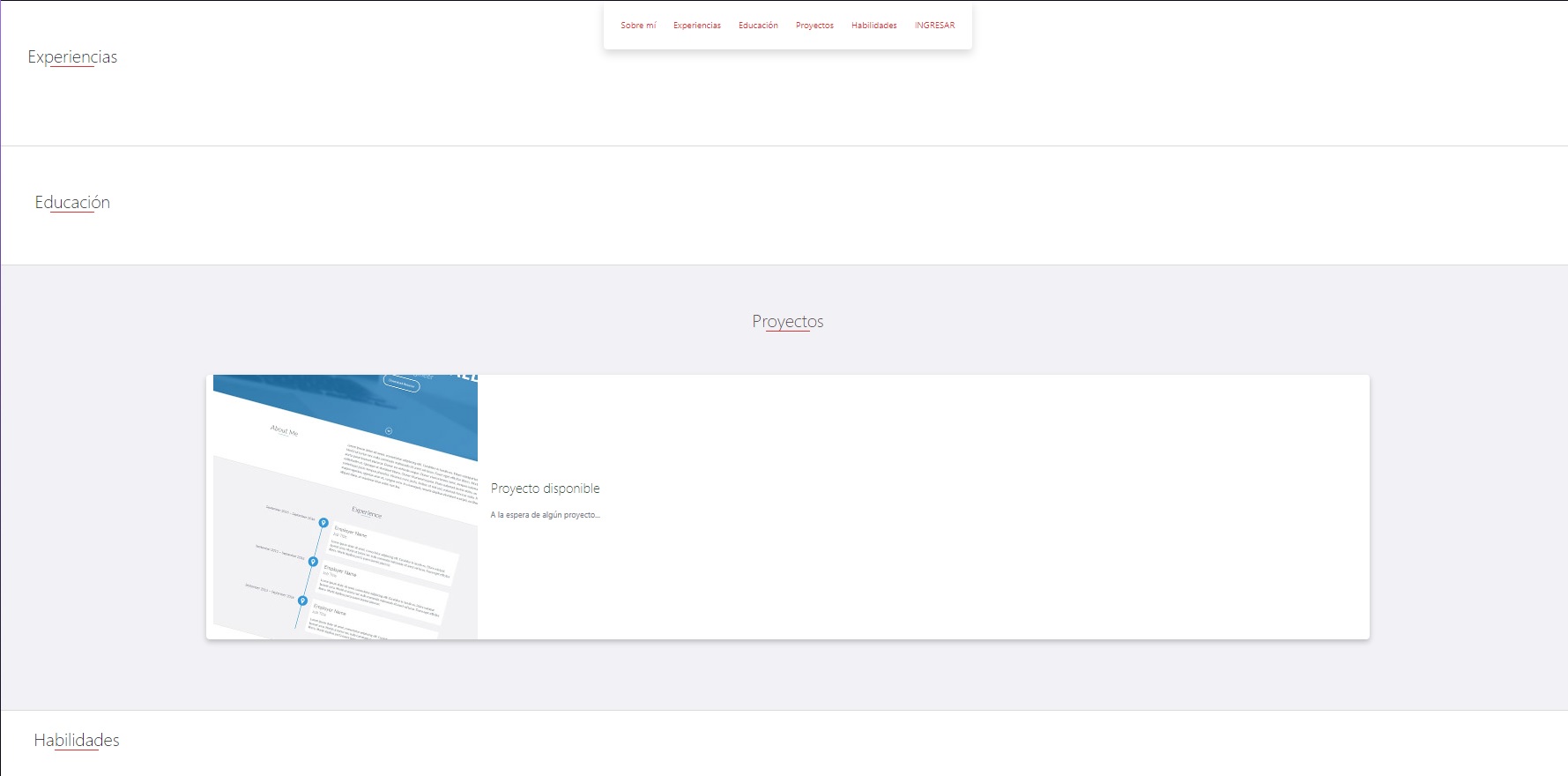The width and height of the screenshot is (1568, 776).
Task: Click the Habilidades section heading
Action: tap(77, 741)
